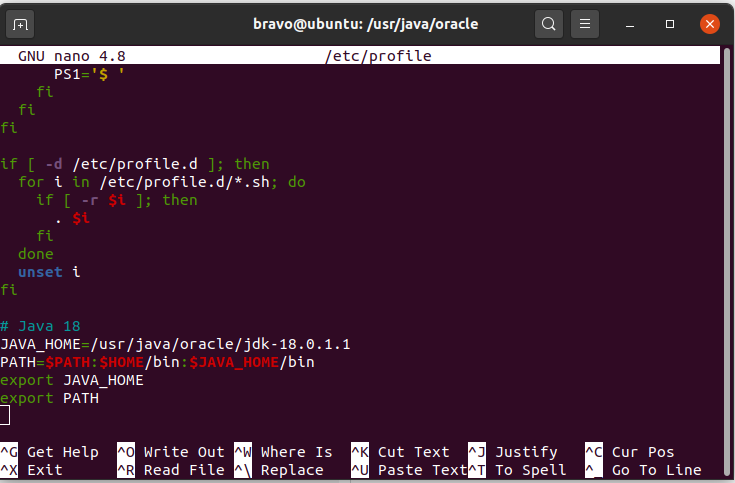Click the GNU nano 4.8 header text
Screen dimensions: 735x483
[72, 56]
